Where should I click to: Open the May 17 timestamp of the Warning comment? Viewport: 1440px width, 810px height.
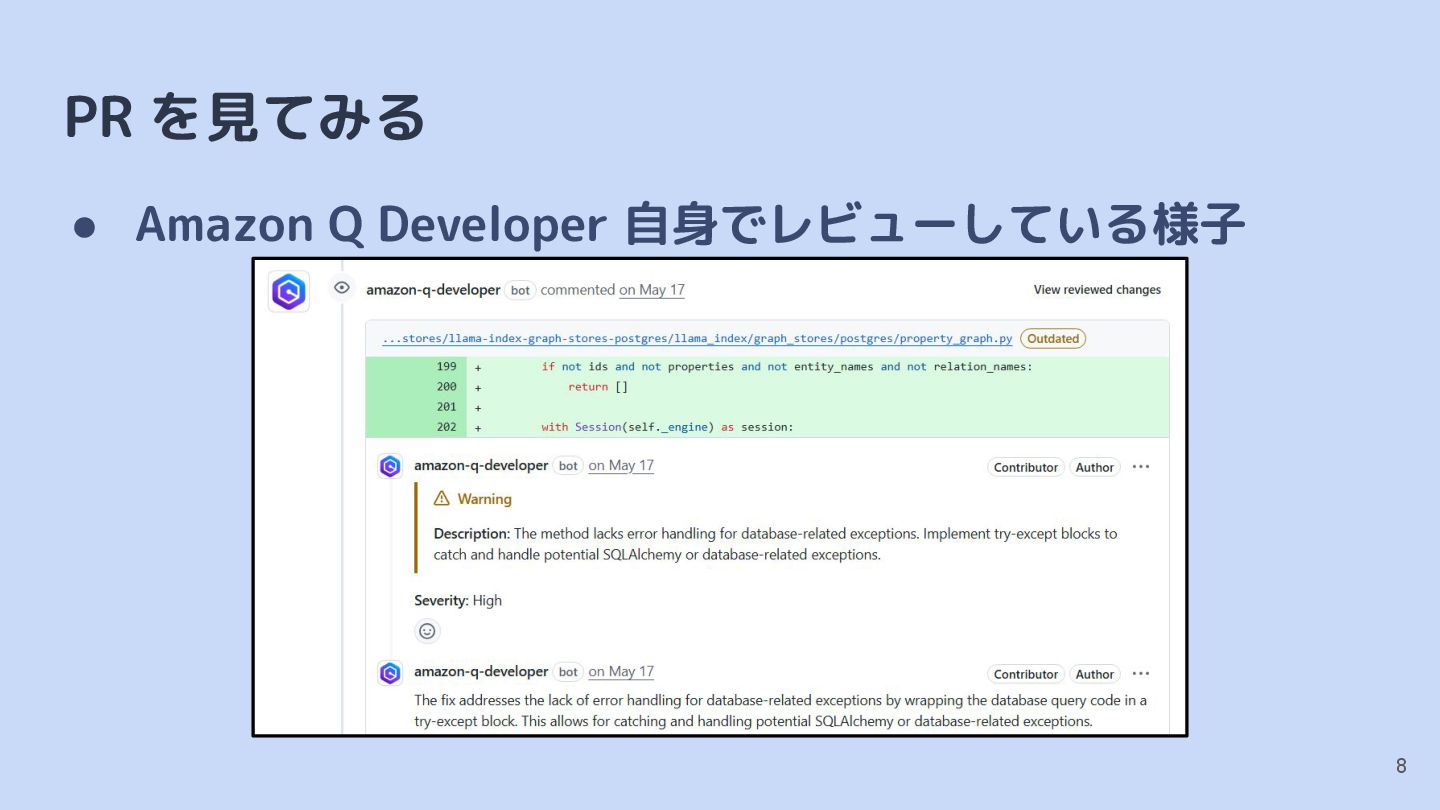[621, 466]
